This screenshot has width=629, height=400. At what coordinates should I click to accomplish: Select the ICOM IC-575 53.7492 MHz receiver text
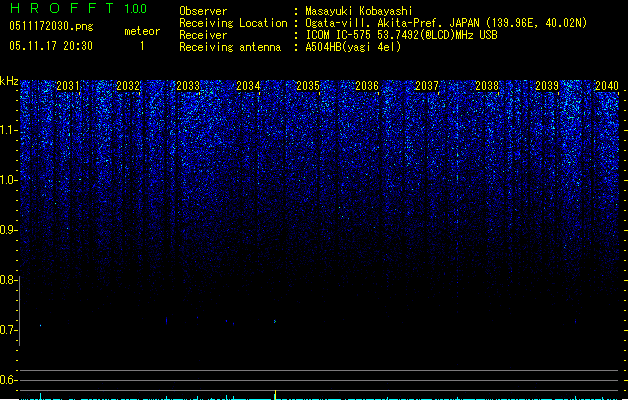[x=402, y=35]
